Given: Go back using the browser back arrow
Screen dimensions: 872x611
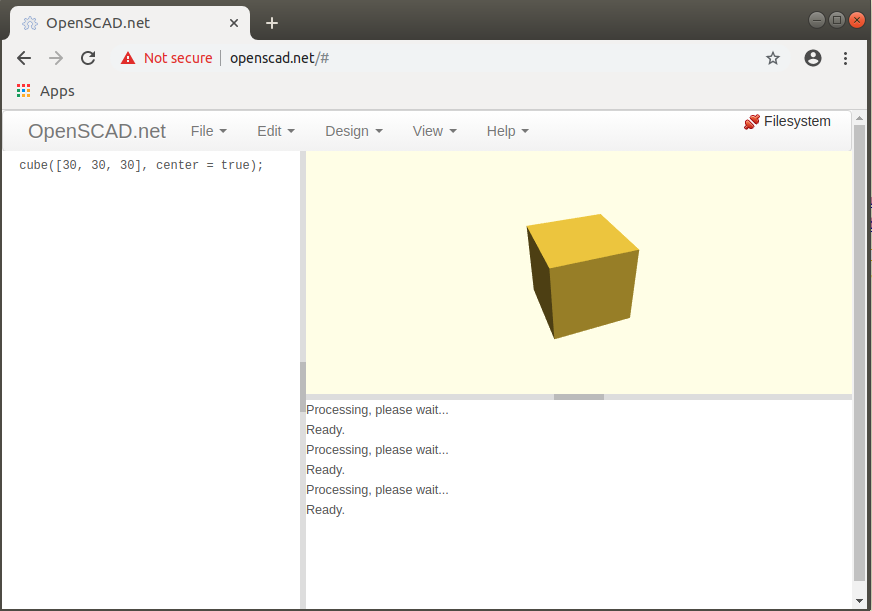Looking at the screenshot, I should click(x=24, y=58).
